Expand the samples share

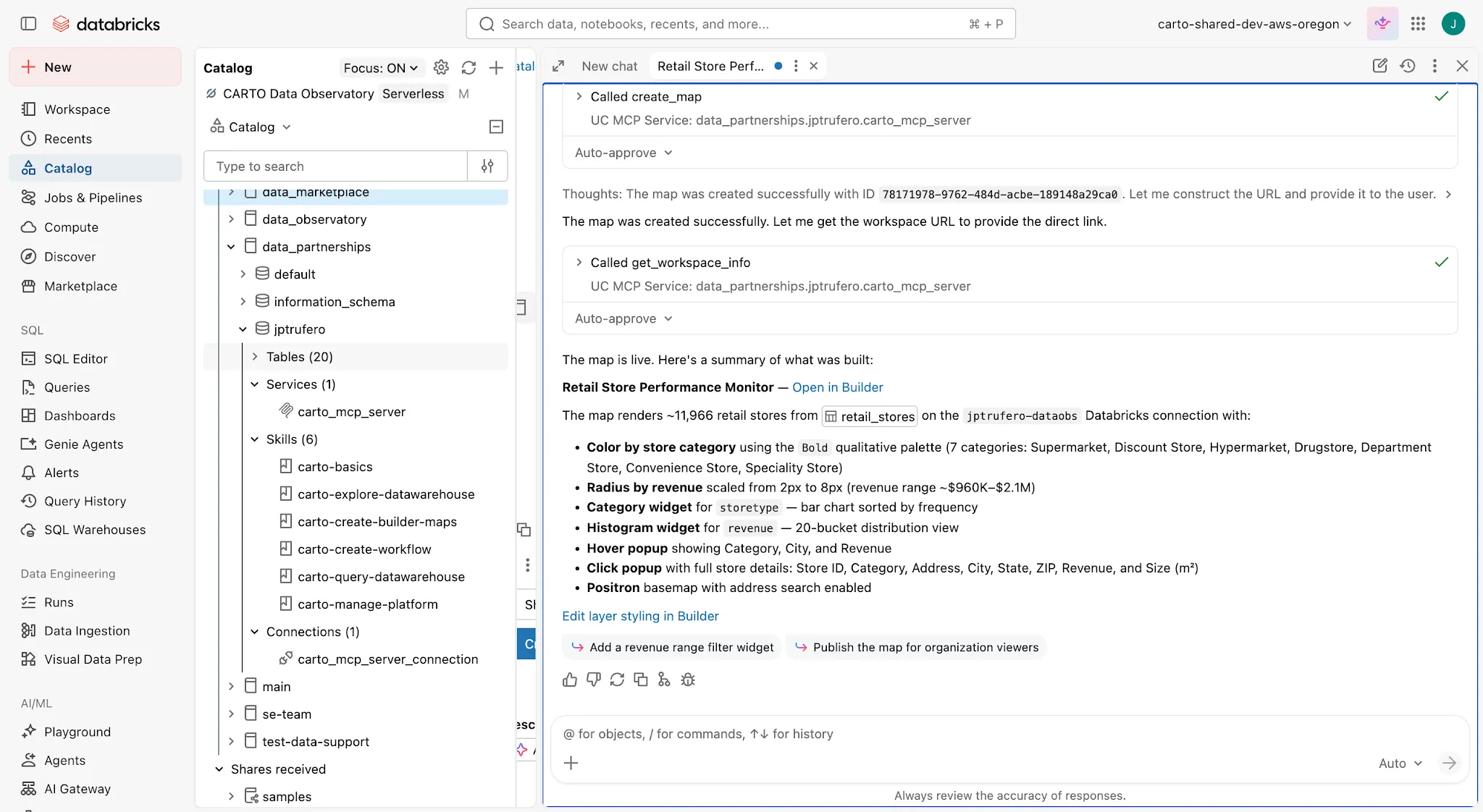(x=231, y=796)
